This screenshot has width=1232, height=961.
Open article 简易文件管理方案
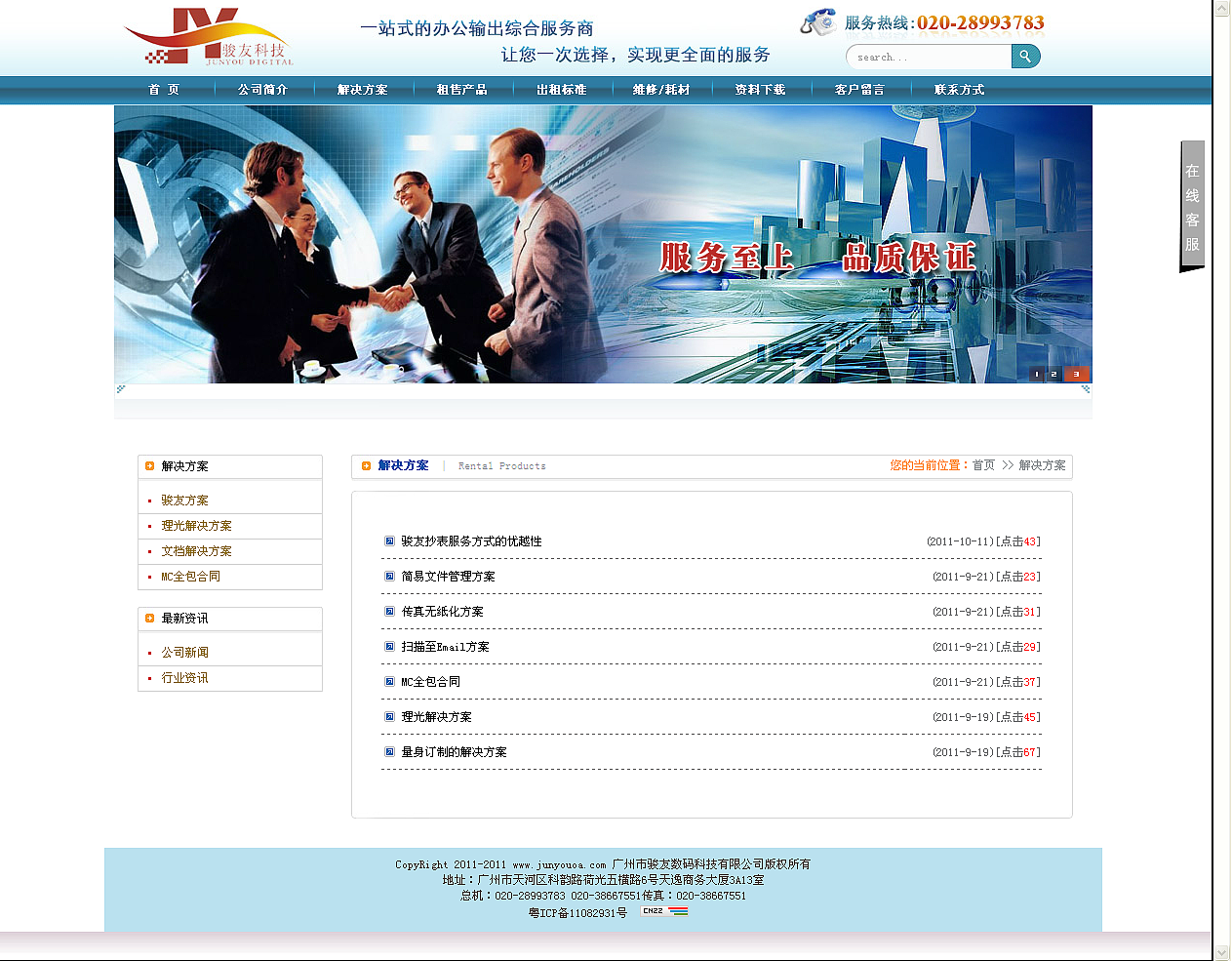coord(449,577)
